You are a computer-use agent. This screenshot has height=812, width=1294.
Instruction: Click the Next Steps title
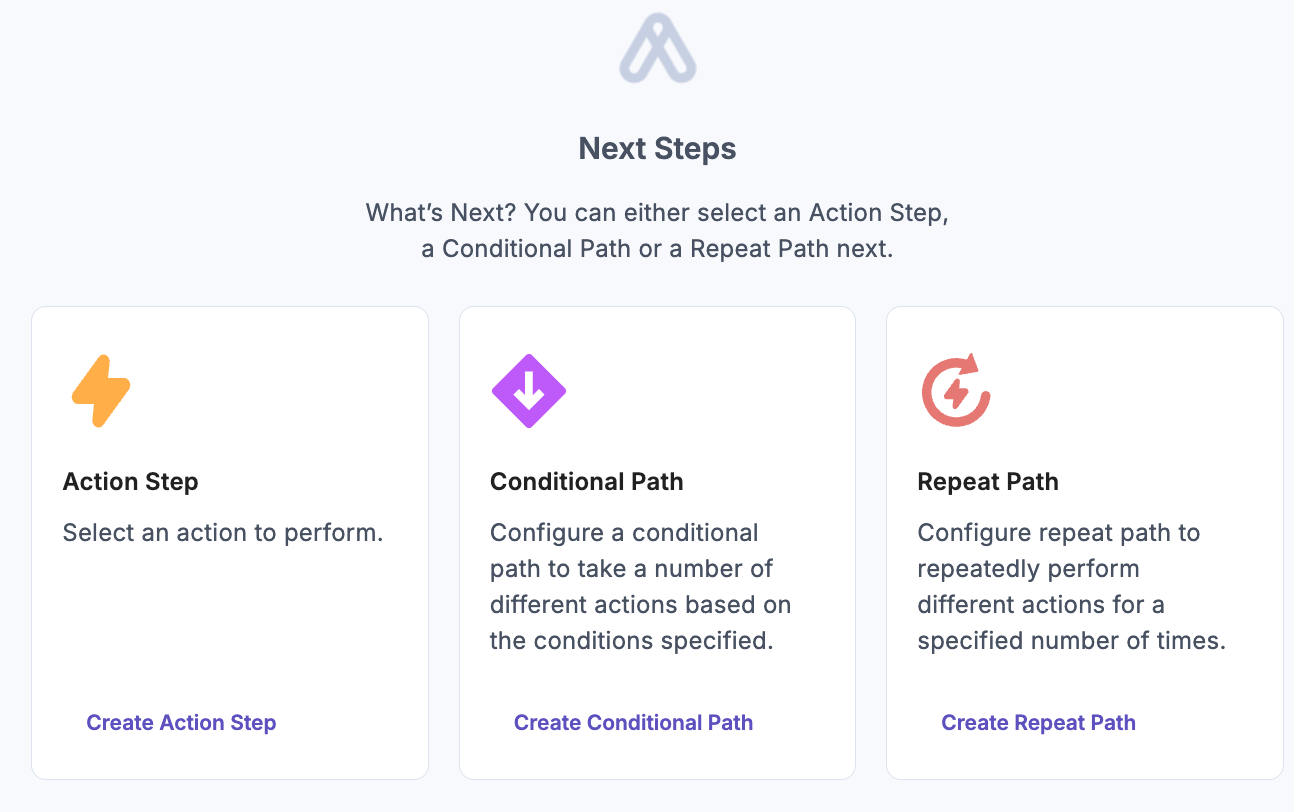(x=657, y=148)
